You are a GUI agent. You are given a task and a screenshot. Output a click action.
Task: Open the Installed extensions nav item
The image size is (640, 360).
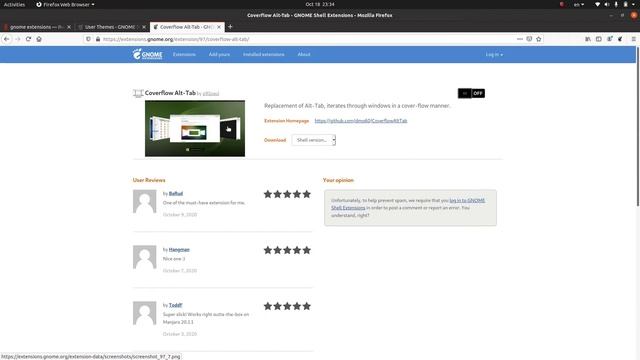(x=264, y=55)
